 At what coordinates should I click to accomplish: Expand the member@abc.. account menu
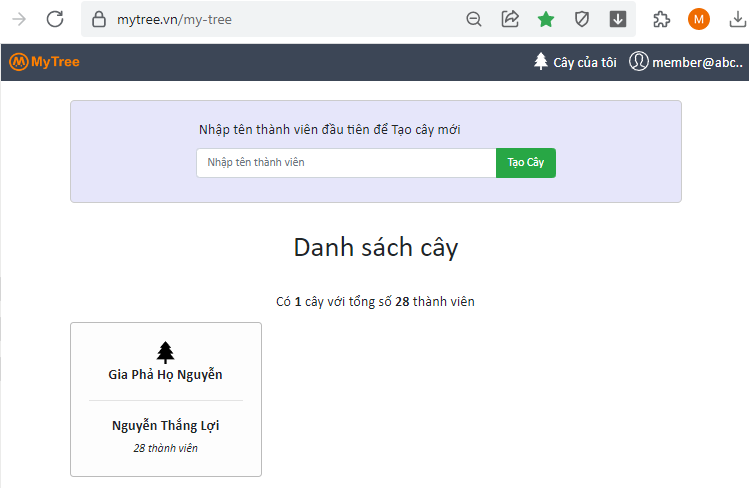pos(686,62)
